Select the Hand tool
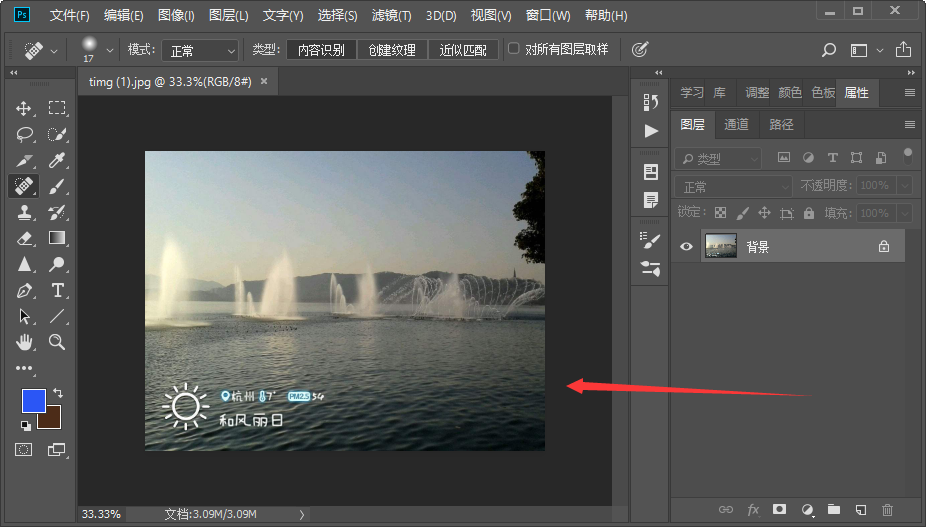 pyautogui.click(x=24, y=342)
